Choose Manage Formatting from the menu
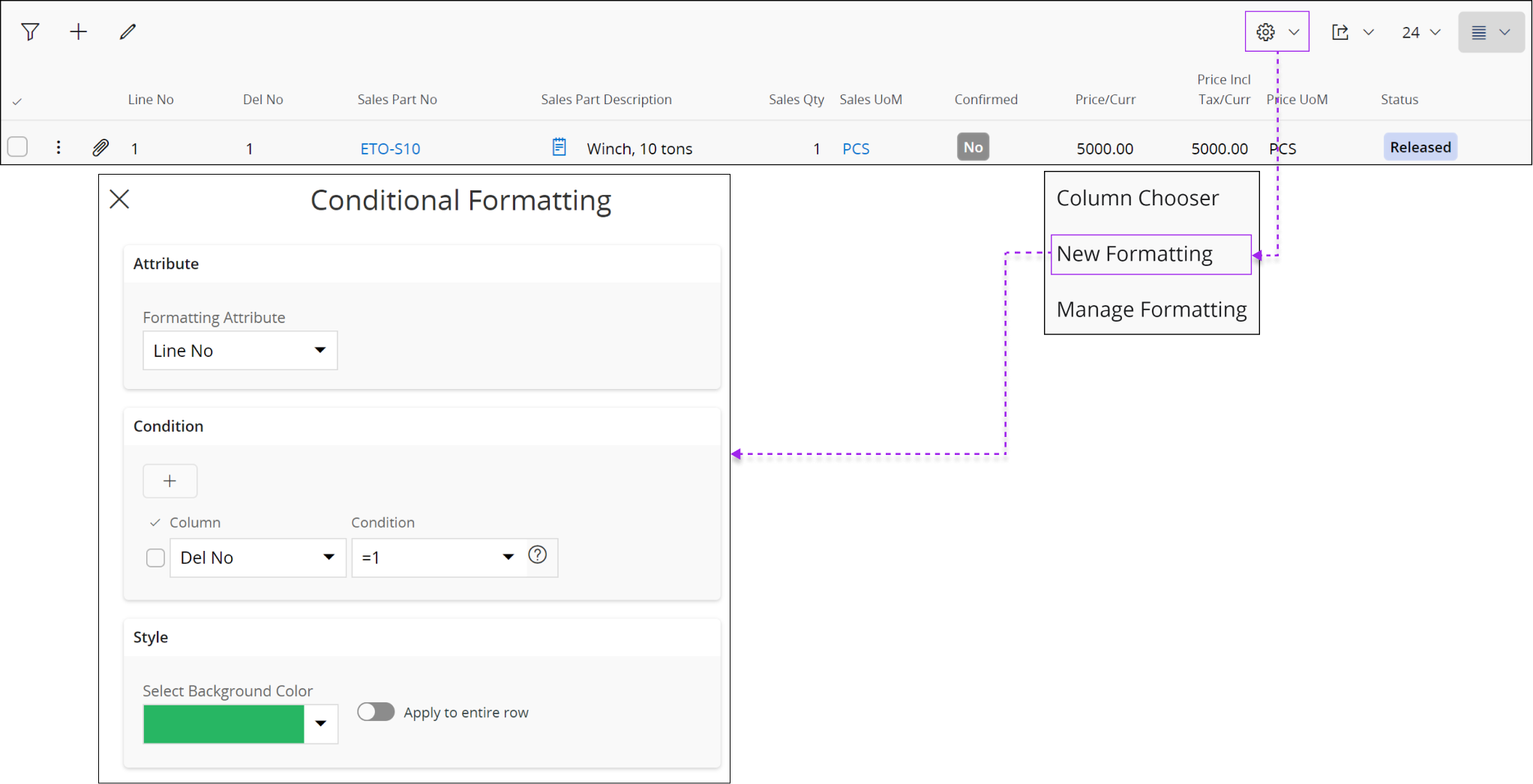This screenshot has height=784, width=1533. click(1150, 309)
